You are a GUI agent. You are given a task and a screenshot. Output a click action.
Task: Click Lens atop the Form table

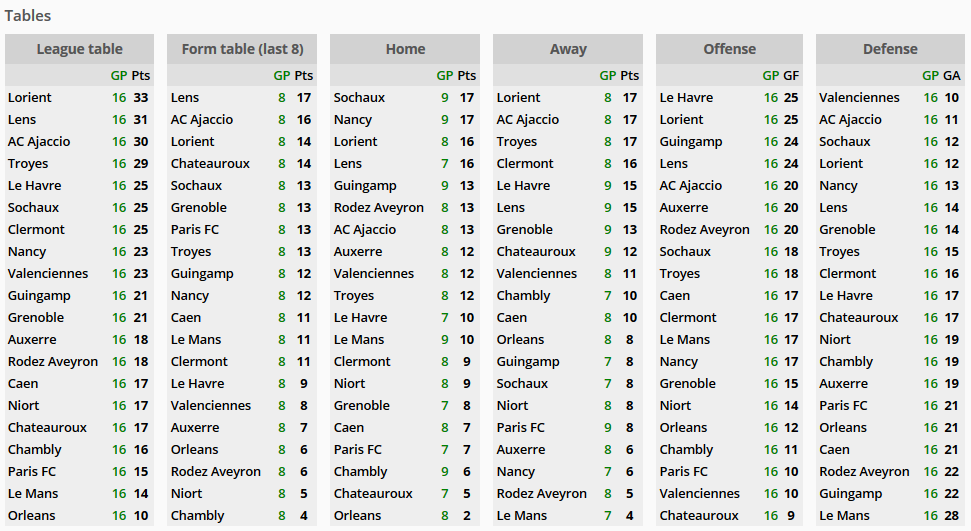pos(185,98)
